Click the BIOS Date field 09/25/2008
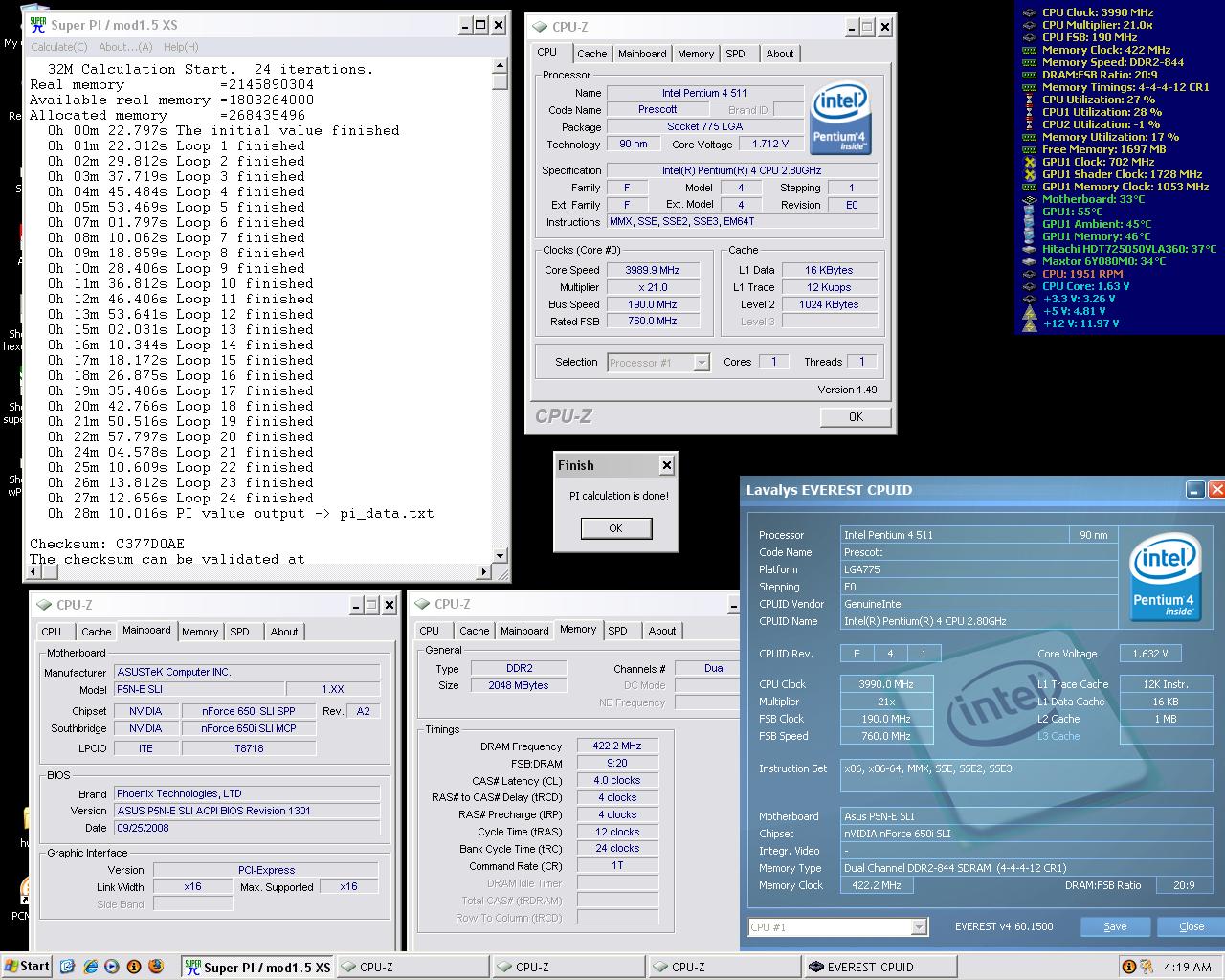Screen dimensions: 1225x980 point(247,828)
